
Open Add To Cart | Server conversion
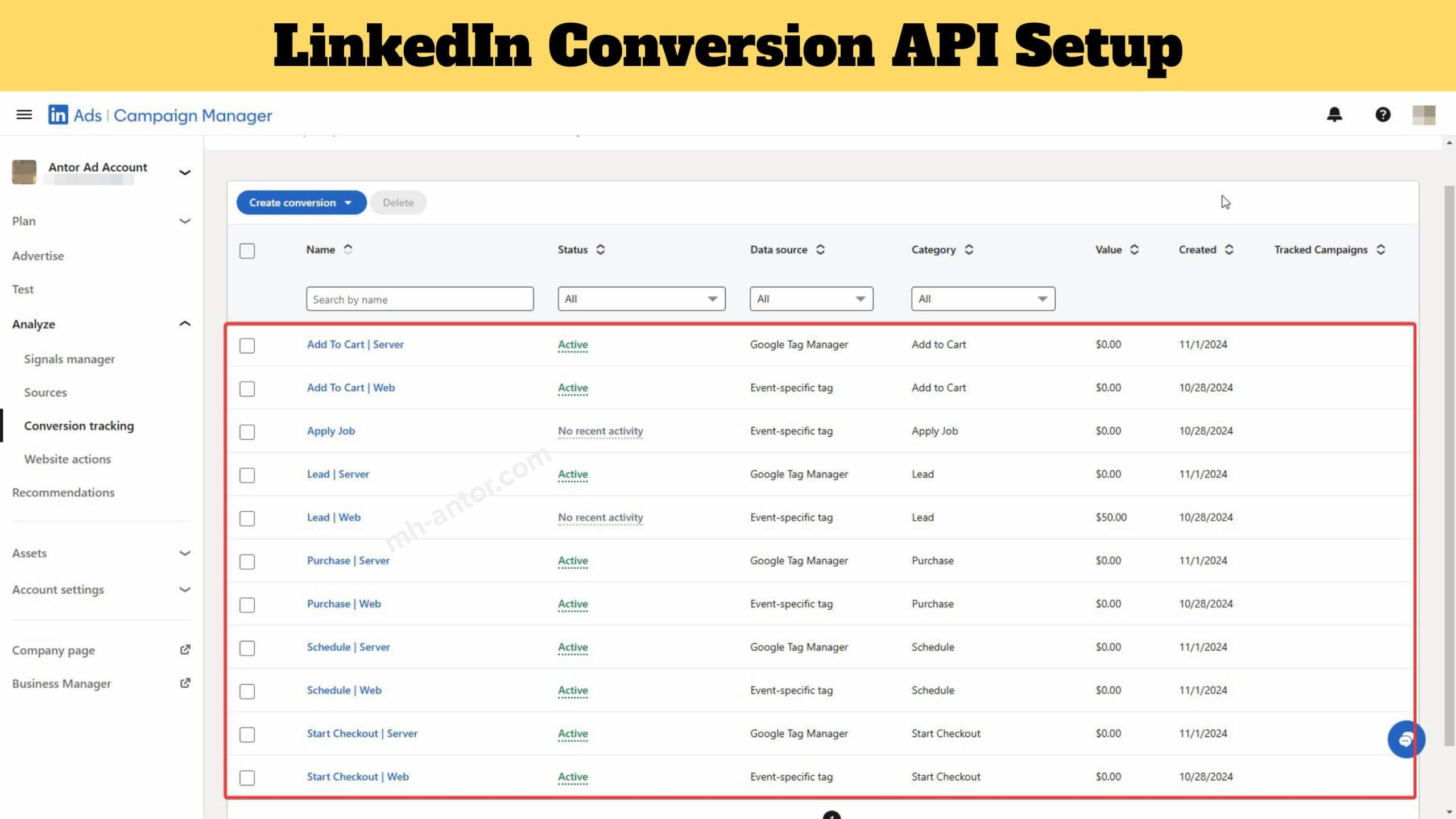point(355,345)
